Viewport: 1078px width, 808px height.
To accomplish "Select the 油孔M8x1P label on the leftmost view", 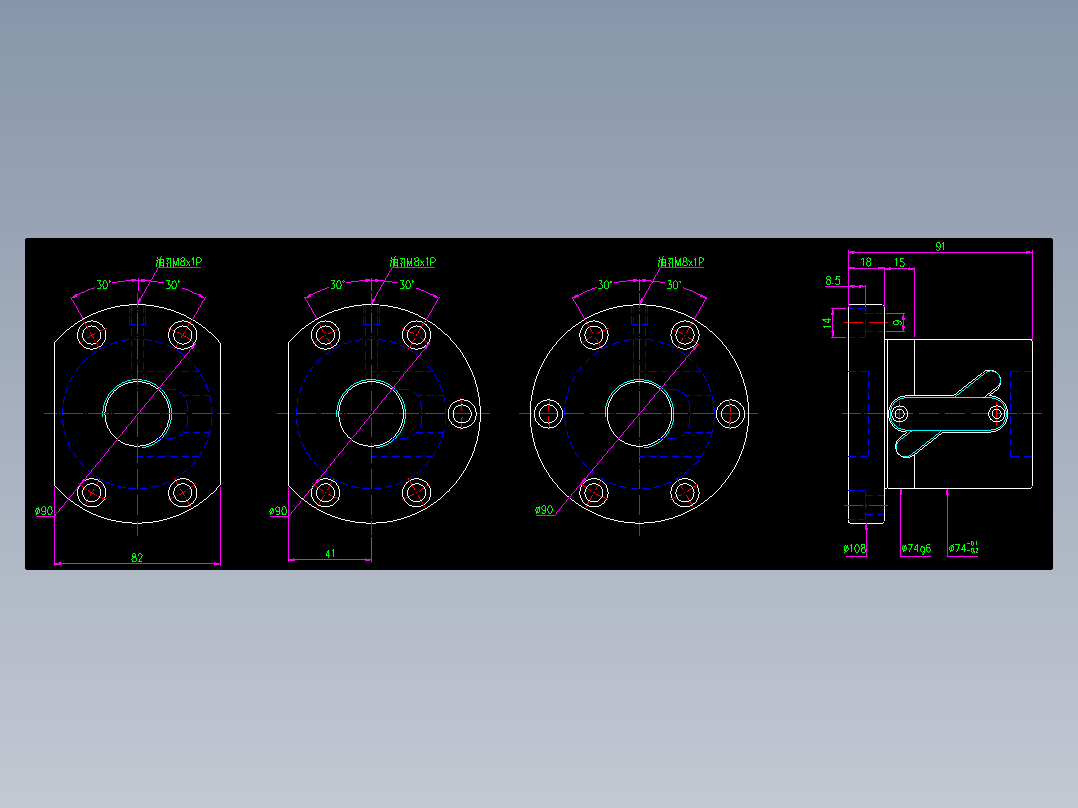I will [x=176, y=262].
